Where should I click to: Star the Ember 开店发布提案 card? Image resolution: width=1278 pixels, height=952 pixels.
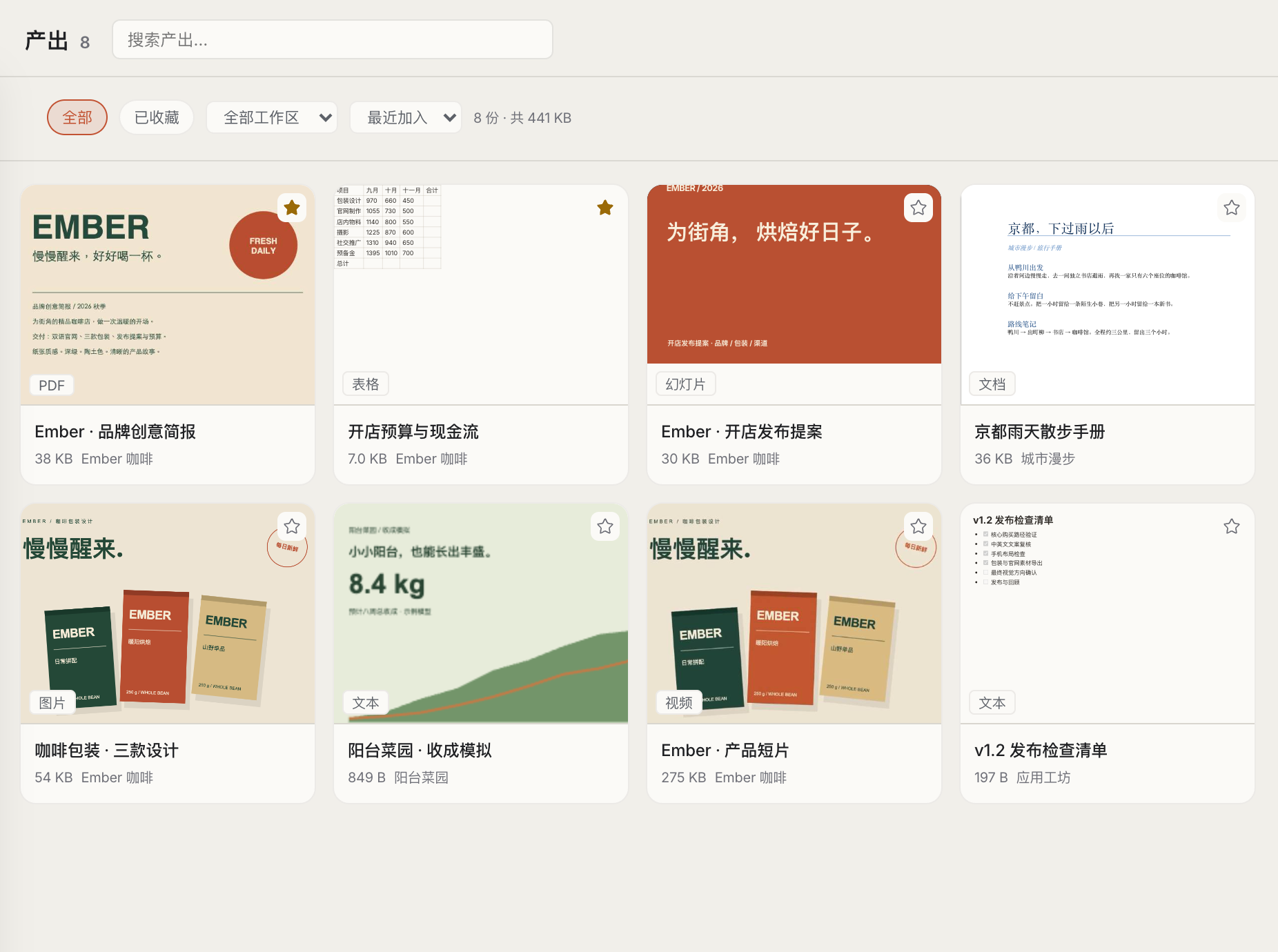point(918,208)
